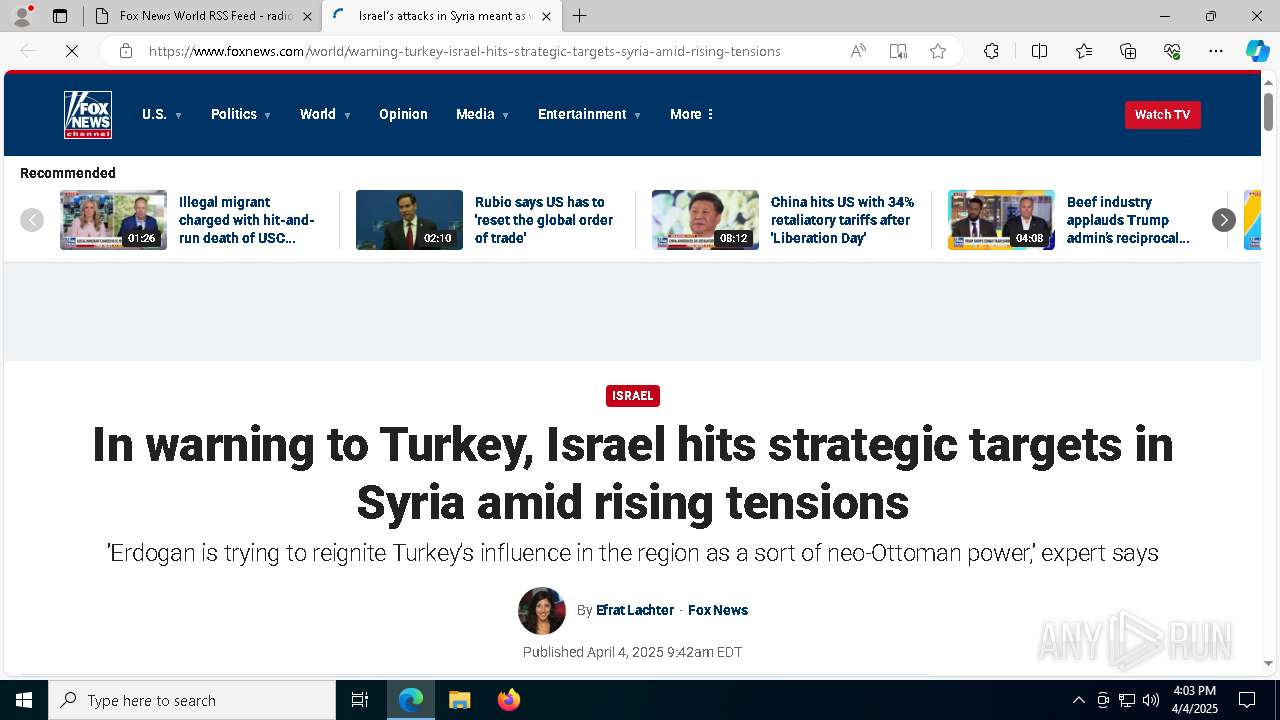This screenshot has width=1280, height=720.
Task: Click the article headline about Turkey warning
Action: [632, 473]
